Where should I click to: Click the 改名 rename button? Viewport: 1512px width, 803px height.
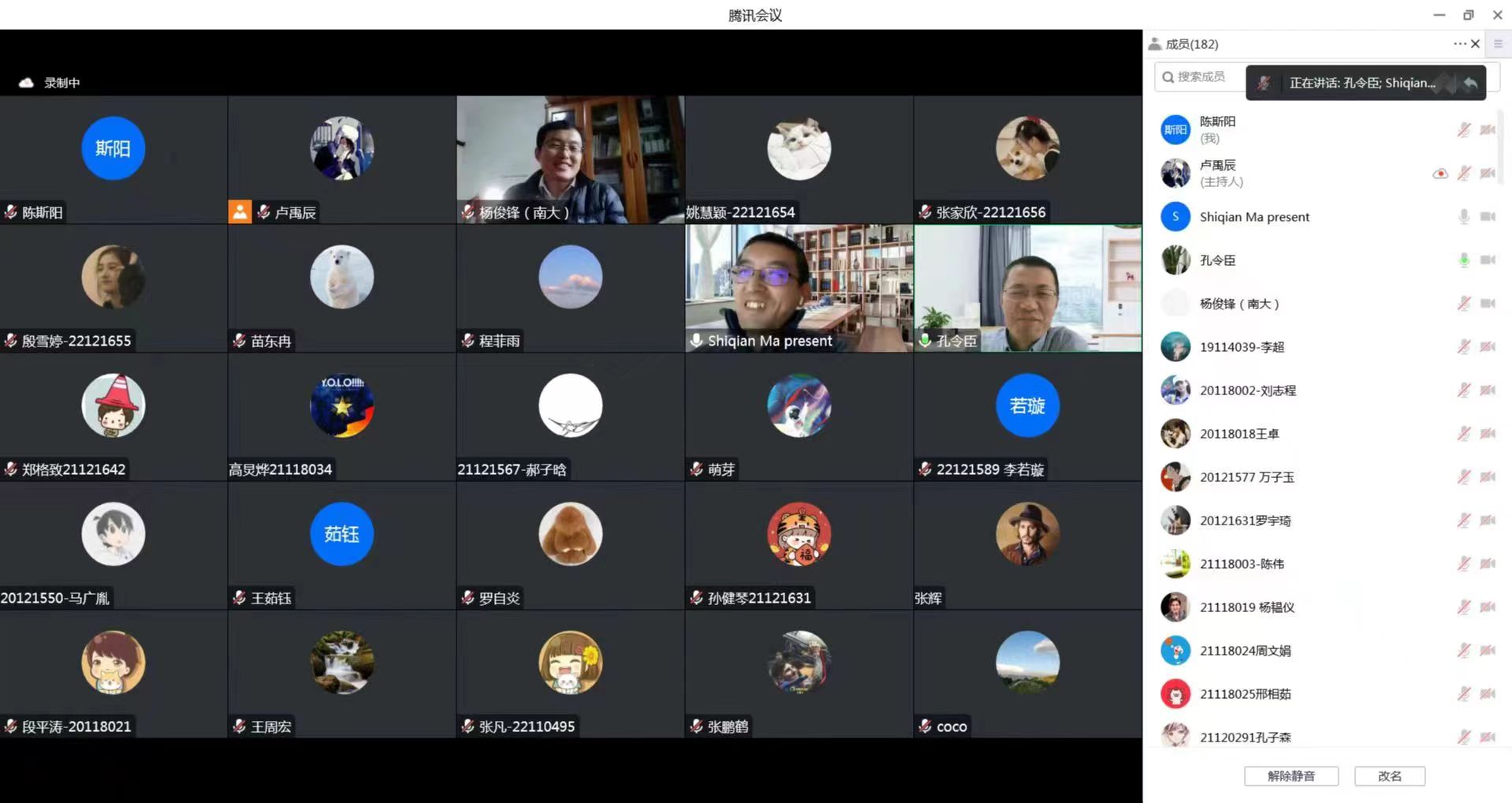1389,776
